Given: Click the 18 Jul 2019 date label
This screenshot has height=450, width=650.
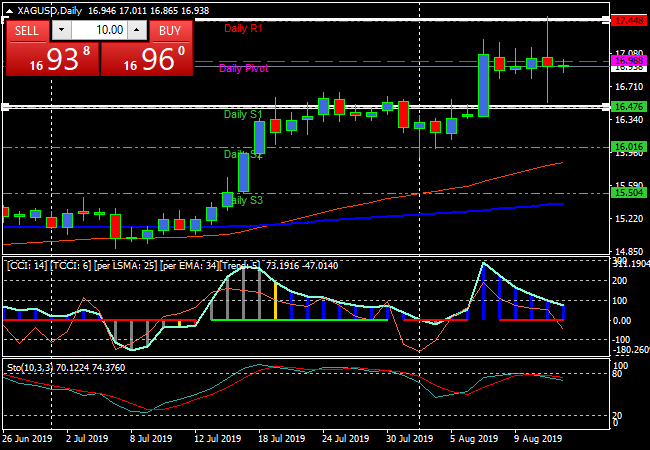Looking at the screenshot, I should [281, 438].
